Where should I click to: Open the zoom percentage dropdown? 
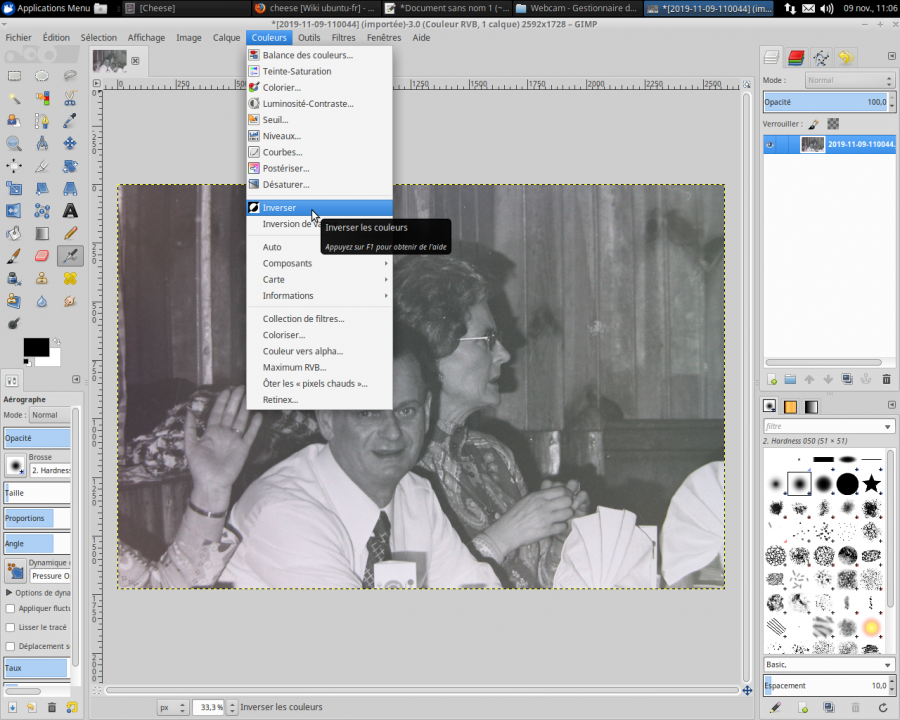pyautogui.click(x=232, y=708)
